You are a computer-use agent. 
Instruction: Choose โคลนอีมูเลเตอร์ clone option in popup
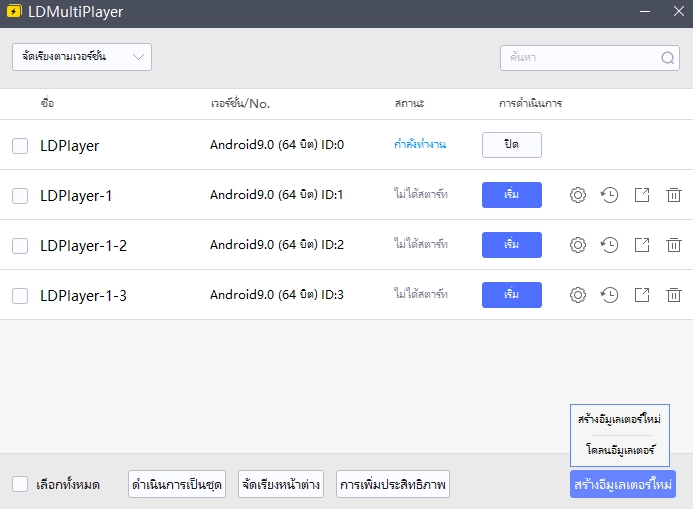tap(619, 450)
